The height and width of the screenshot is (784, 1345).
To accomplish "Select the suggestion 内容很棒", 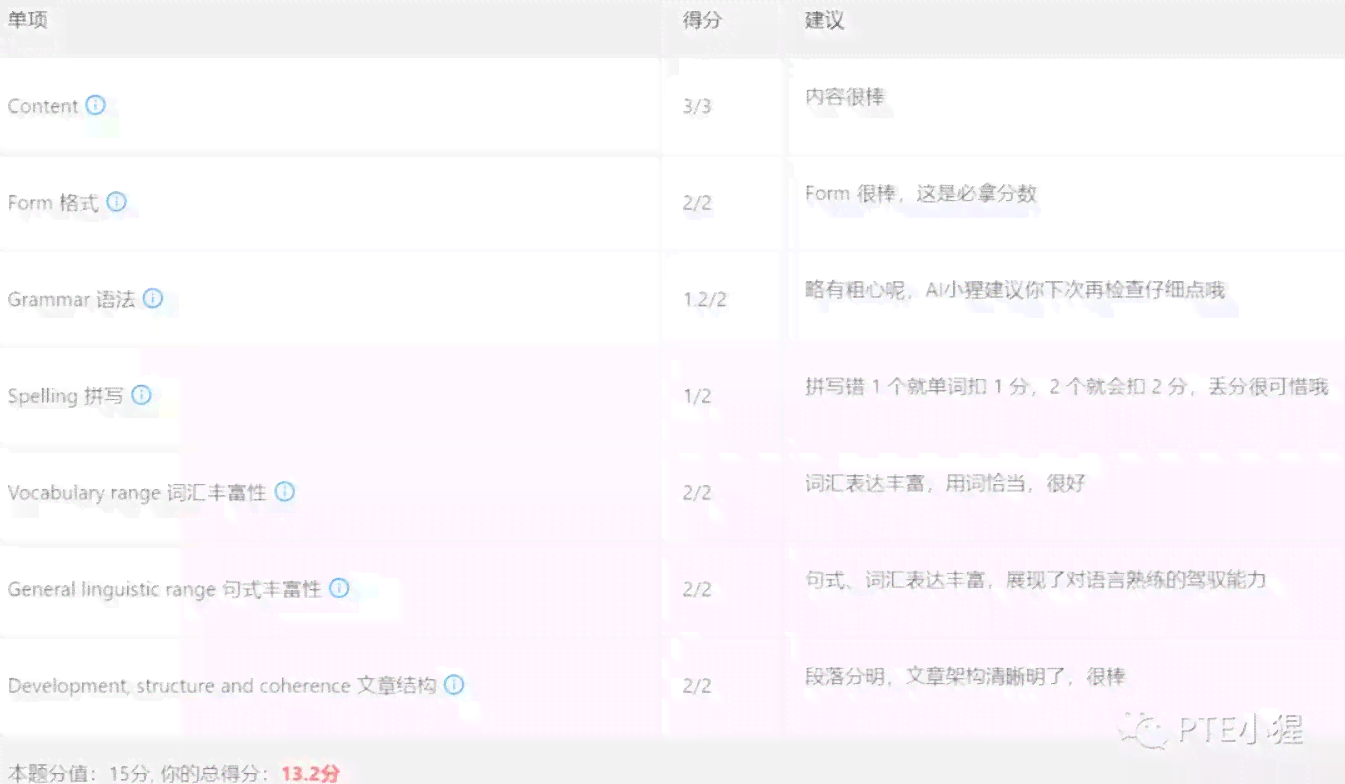I will tap(845, 97).
